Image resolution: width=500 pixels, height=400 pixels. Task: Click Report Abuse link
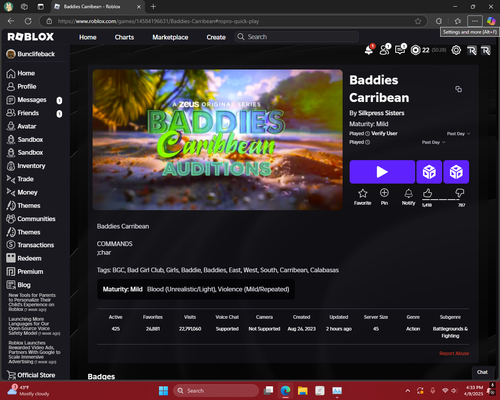coord(454,353)
